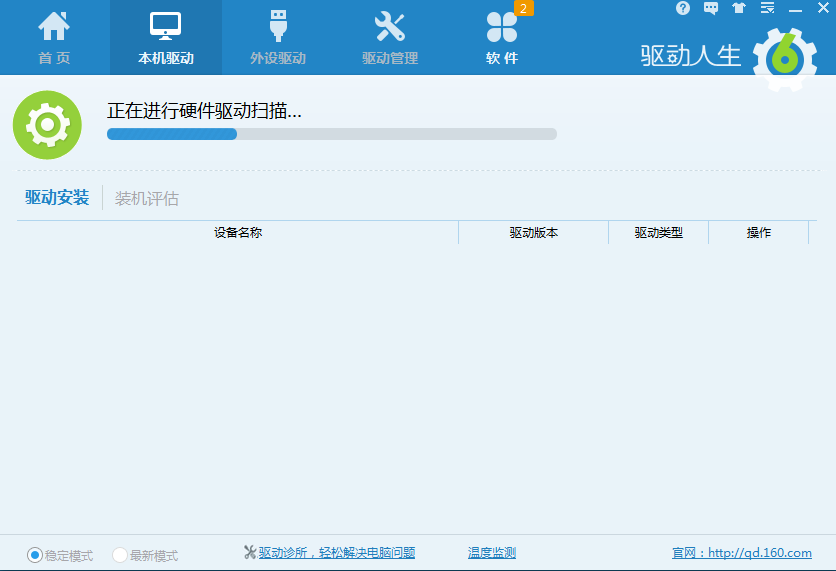
Task: Click the 操作 column header
Action: 759,232
